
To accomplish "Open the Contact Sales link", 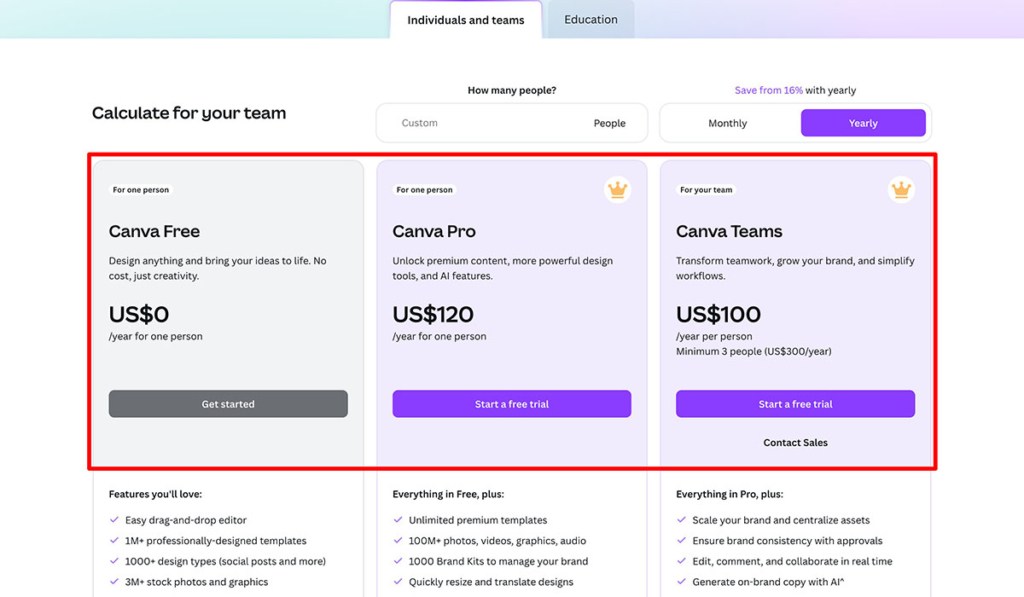I will pyautogui.click(x=795, y=442).
